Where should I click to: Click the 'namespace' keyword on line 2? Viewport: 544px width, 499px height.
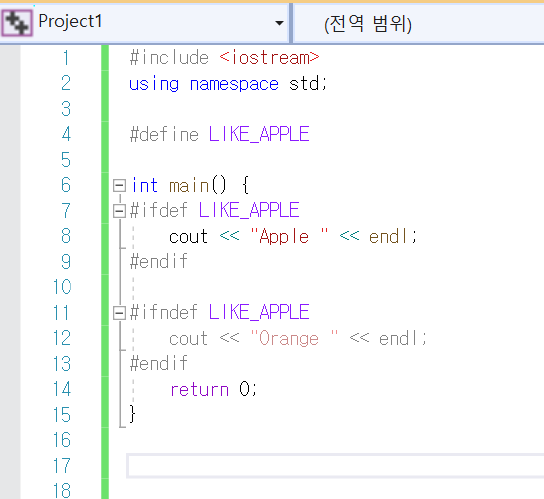[234, 84]
